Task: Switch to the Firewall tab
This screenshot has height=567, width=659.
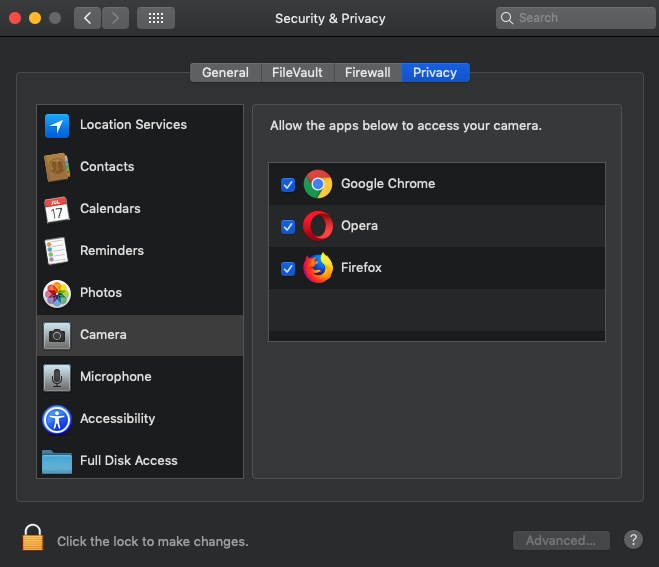Action: (x=368, y=73)
